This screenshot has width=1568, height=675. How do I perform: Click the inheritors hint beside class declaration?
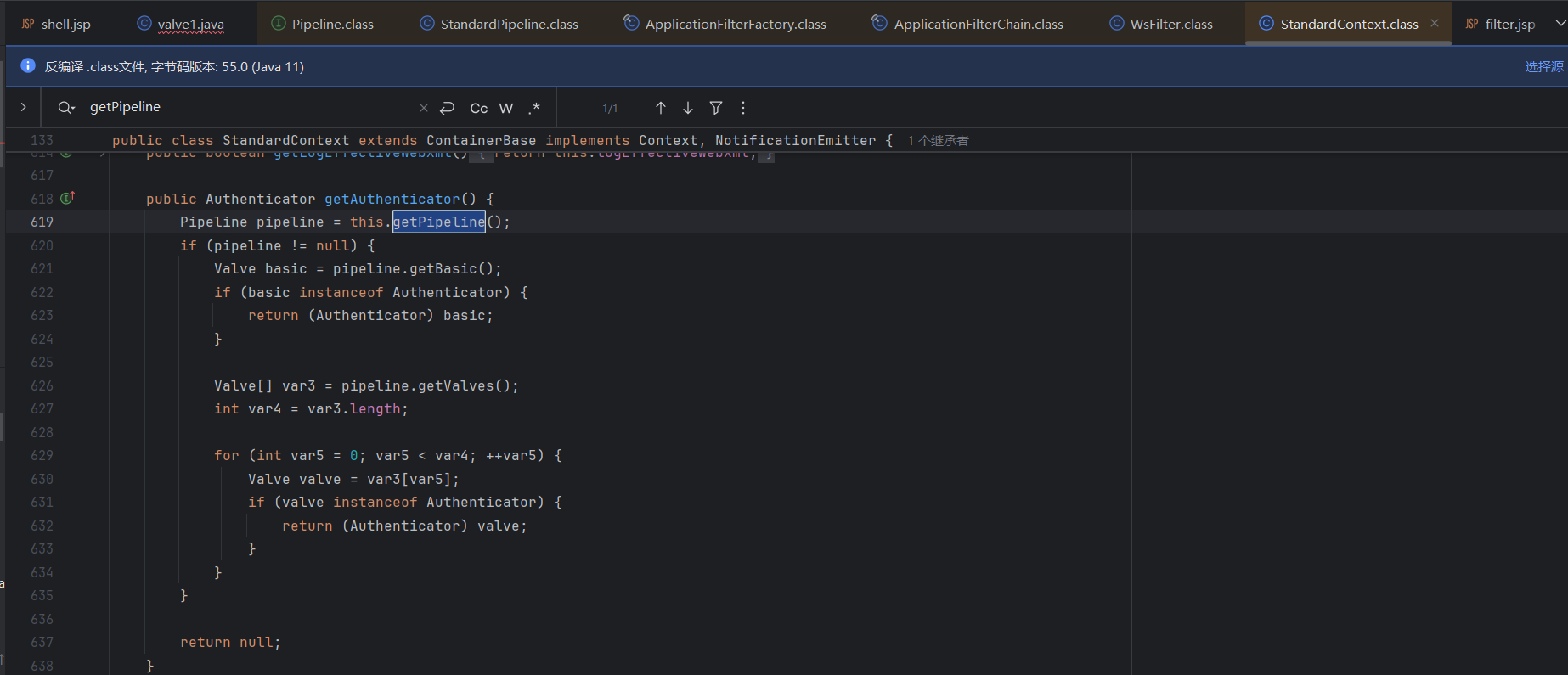point(938,141)
